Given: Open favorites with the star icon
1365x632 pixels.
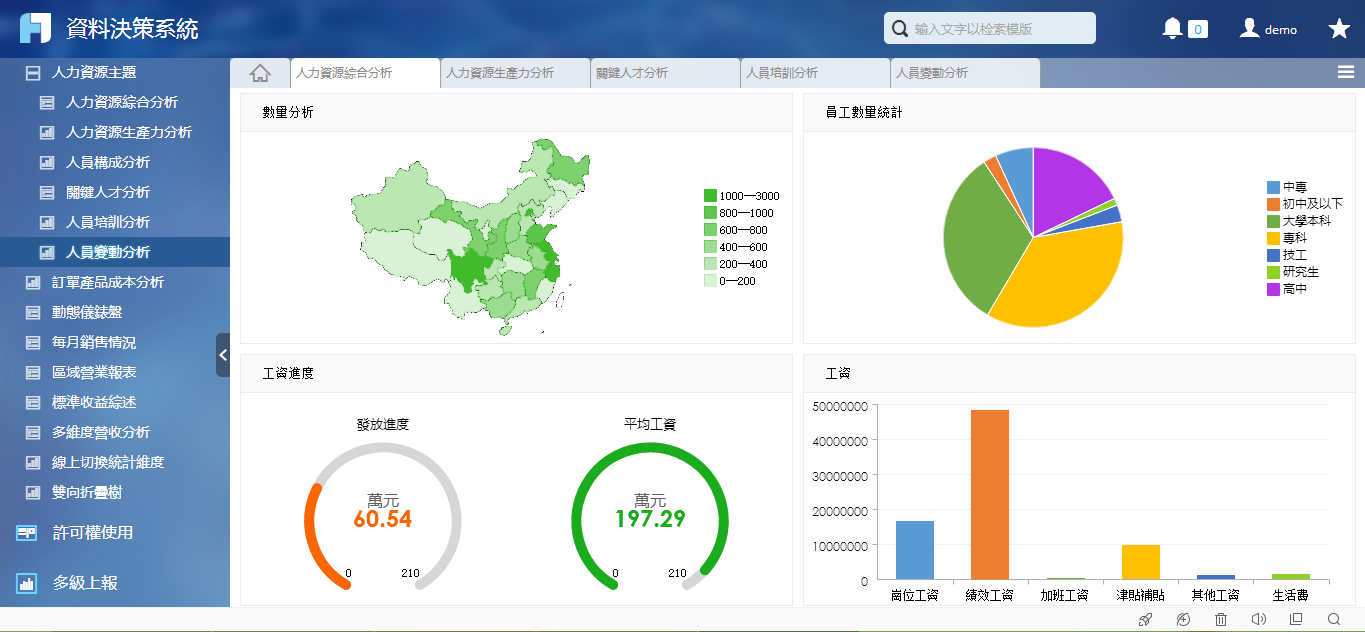Looking at the screenshot, I should point(1339,29).
